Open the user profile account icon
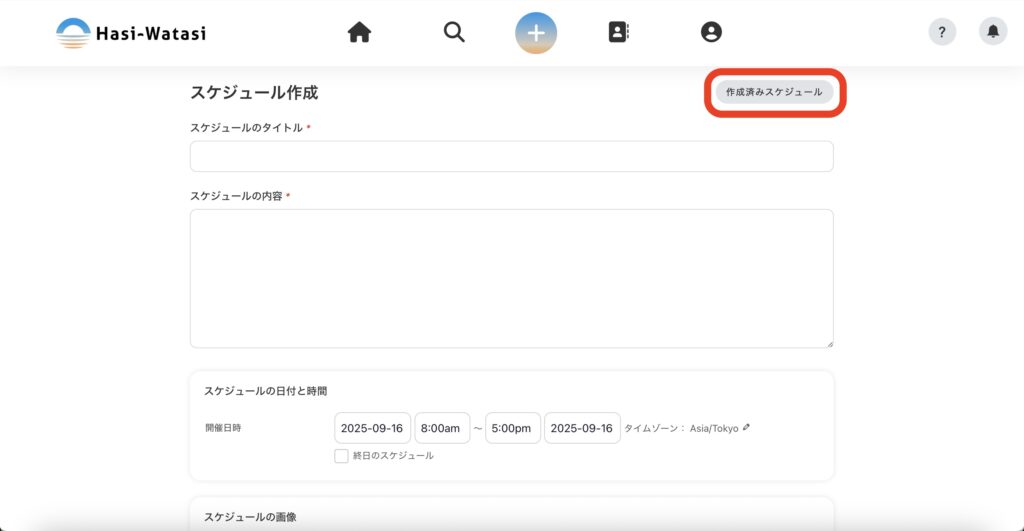1024x531 pixels. [x=711, y=32]
